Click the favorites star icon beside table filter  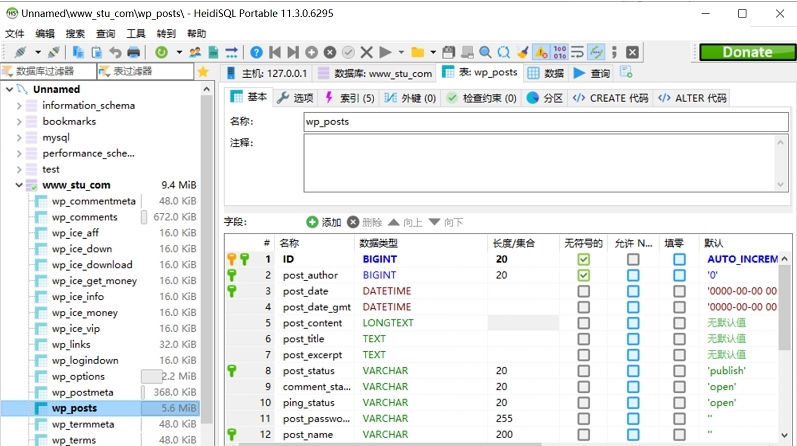point(203,72)
